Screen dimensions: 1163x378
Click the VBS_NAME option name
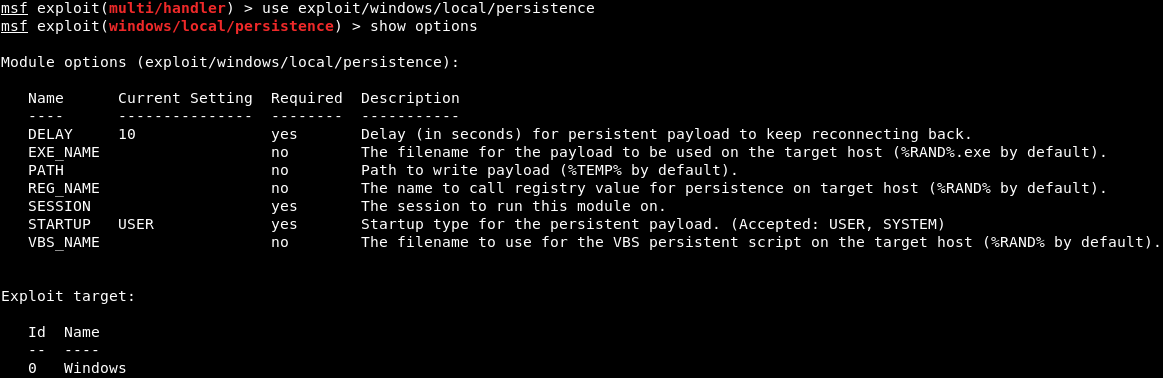(x=64, y=242)
